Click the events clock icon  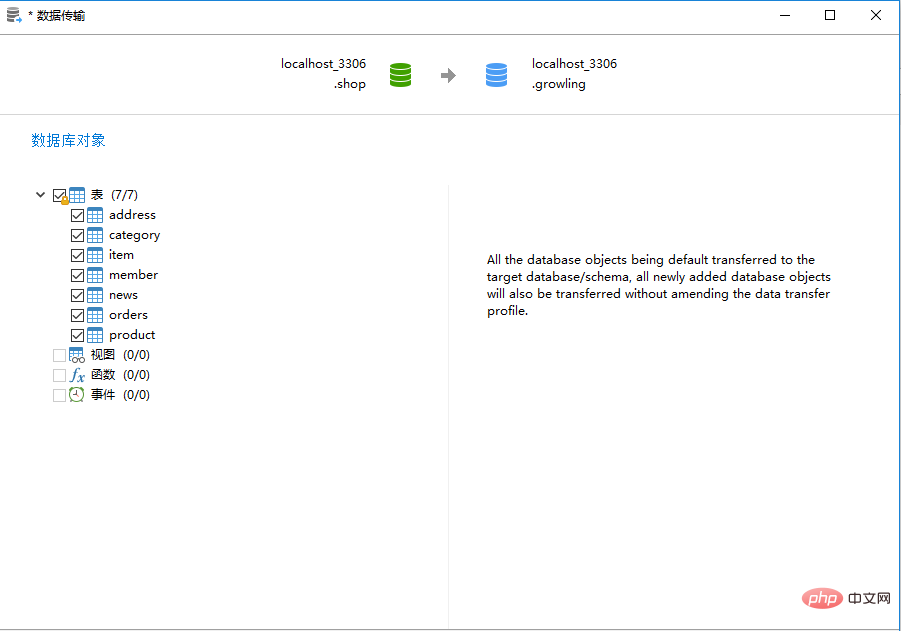point(77,395)
